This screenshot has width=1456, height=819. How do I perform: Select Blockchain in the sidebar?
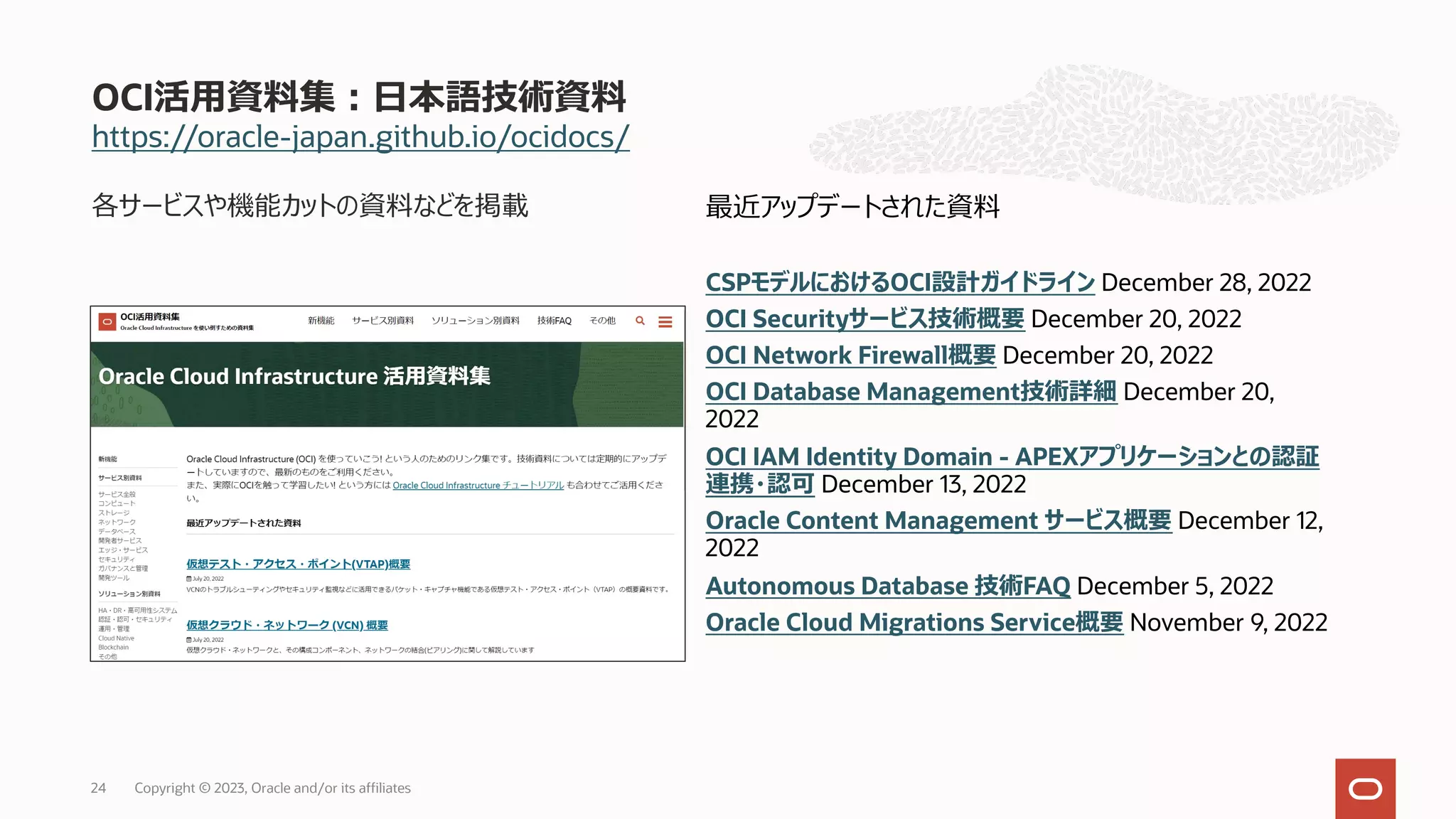tap(114, 647)
